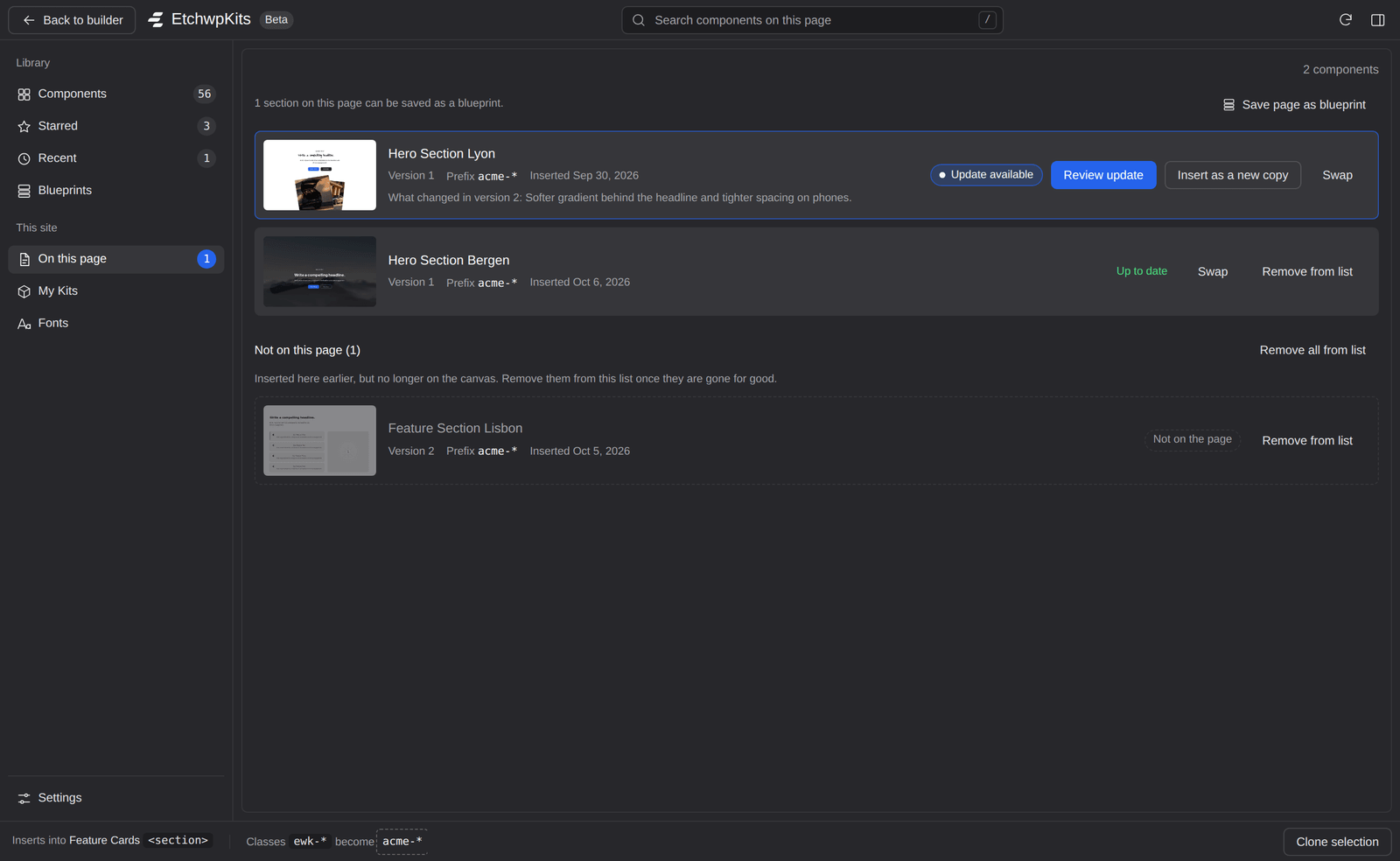
Task: Toggle the side panel layout icon
Action: pos(1377,20)
